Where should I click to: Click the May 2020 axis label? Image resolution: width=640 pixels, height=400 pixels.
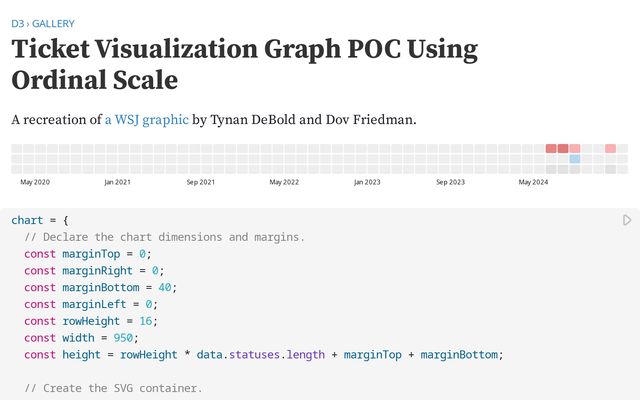coord(35,183)
